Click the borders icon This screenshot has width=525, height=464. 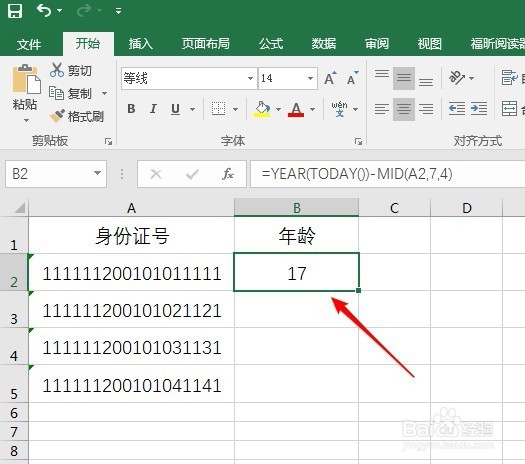[218, 109]
